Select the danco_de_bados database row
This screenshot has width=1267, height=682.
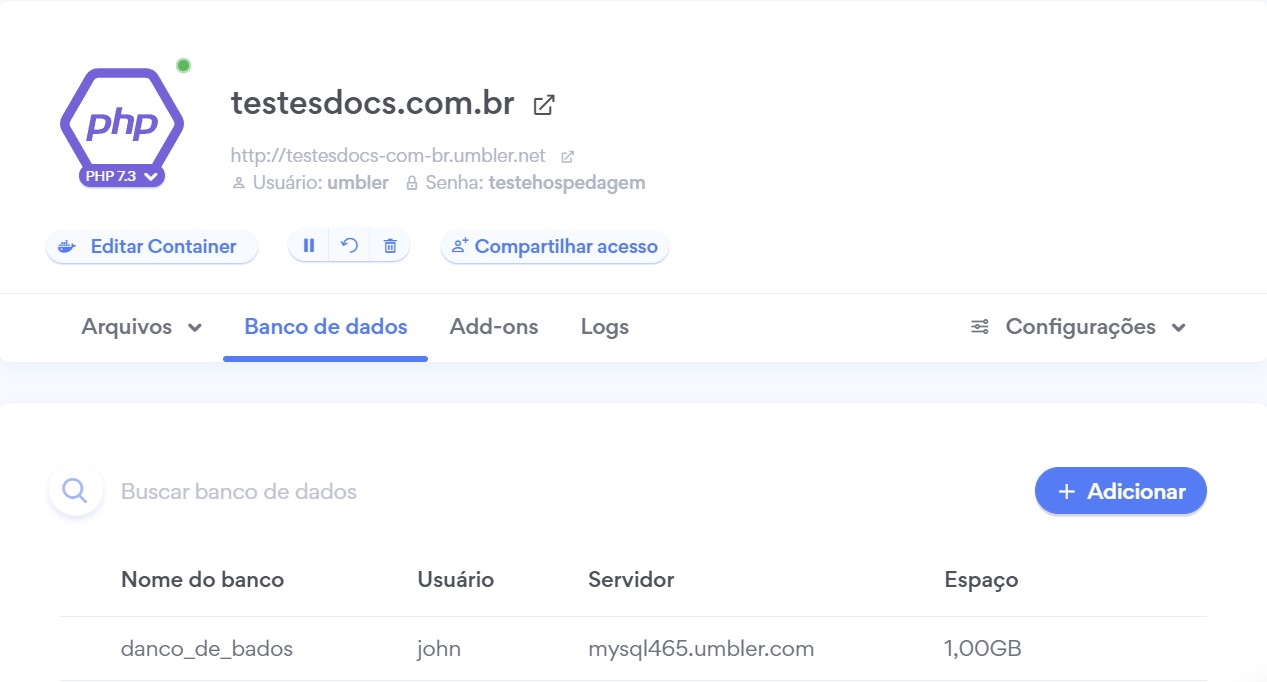coord(207,649)
